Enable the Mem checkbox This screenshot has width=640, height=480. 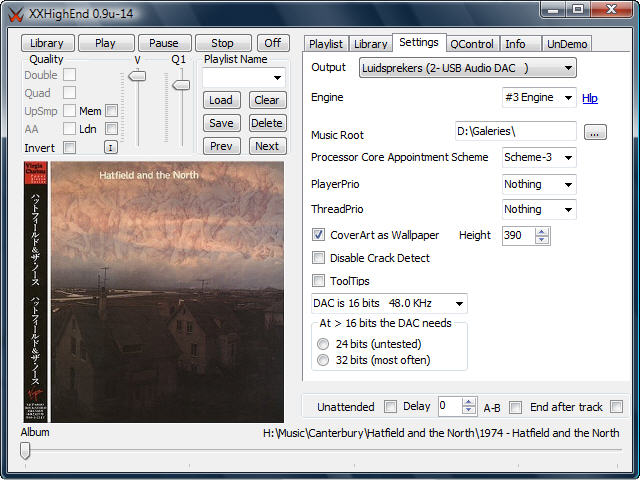click(x=111, y=110)
